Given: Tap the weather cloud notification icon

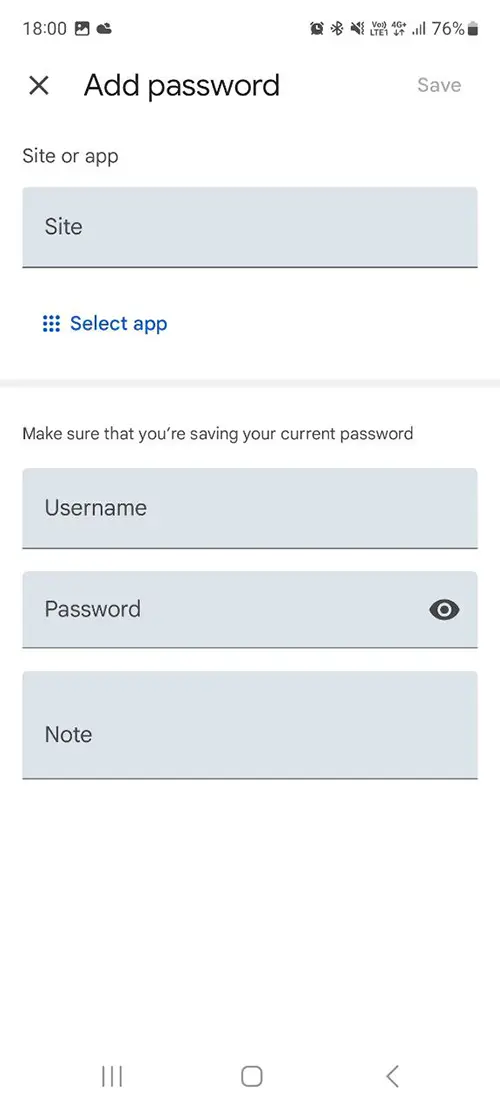Looking at the screenshot, I should (104, 28).
